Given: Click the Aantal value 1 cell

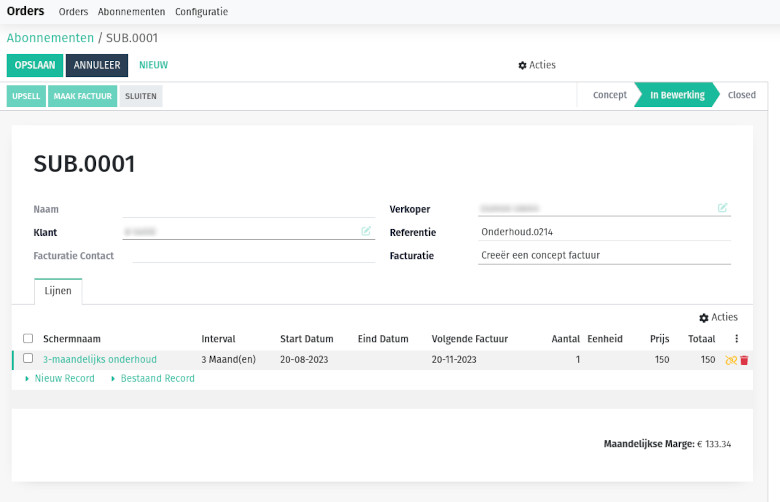Looking at the screenshot, I should [x=578, y=359].
